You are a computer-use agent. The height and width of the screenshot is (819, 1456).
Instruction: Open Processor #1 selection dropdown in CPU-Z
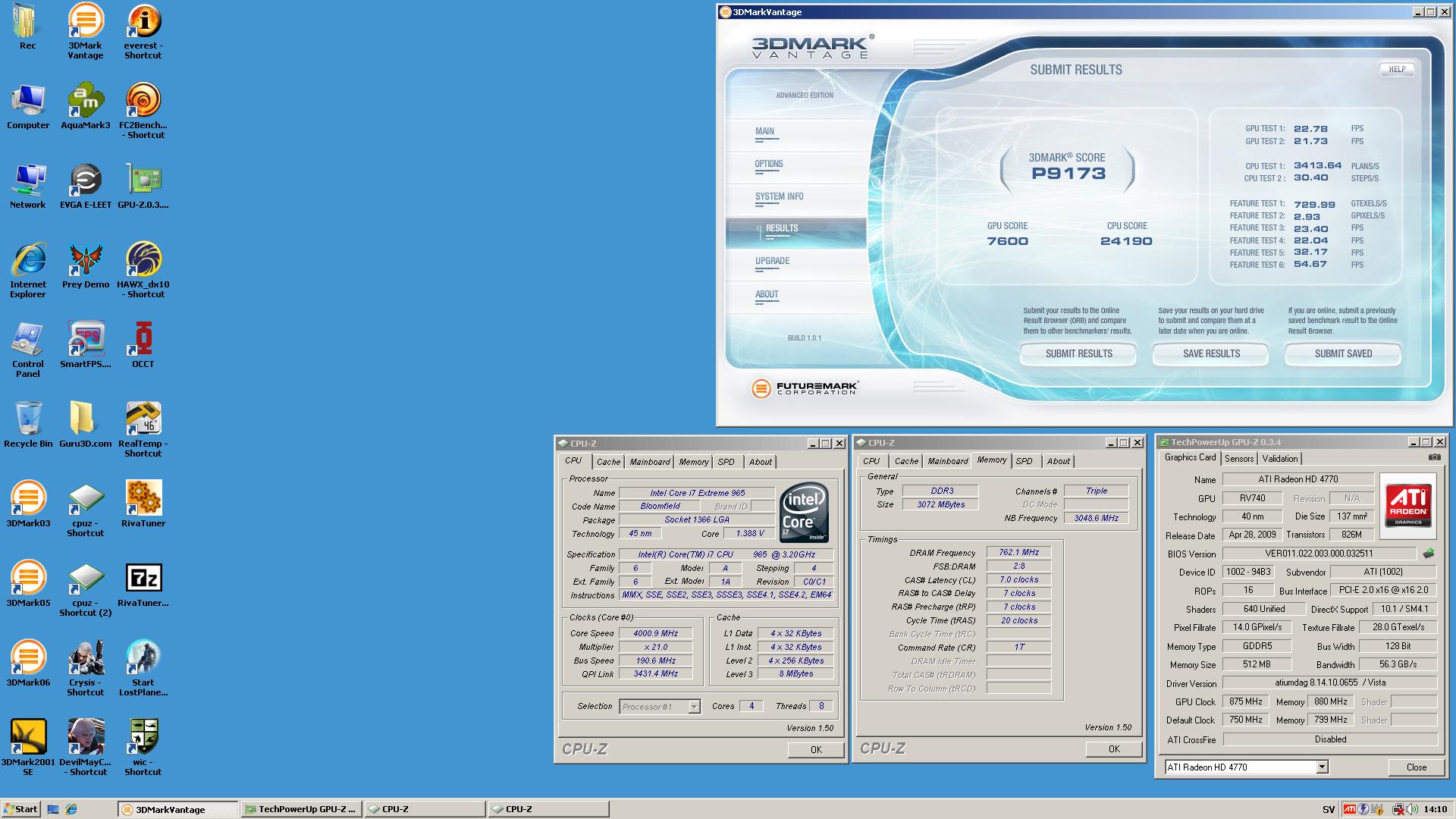tap(659, 707)
